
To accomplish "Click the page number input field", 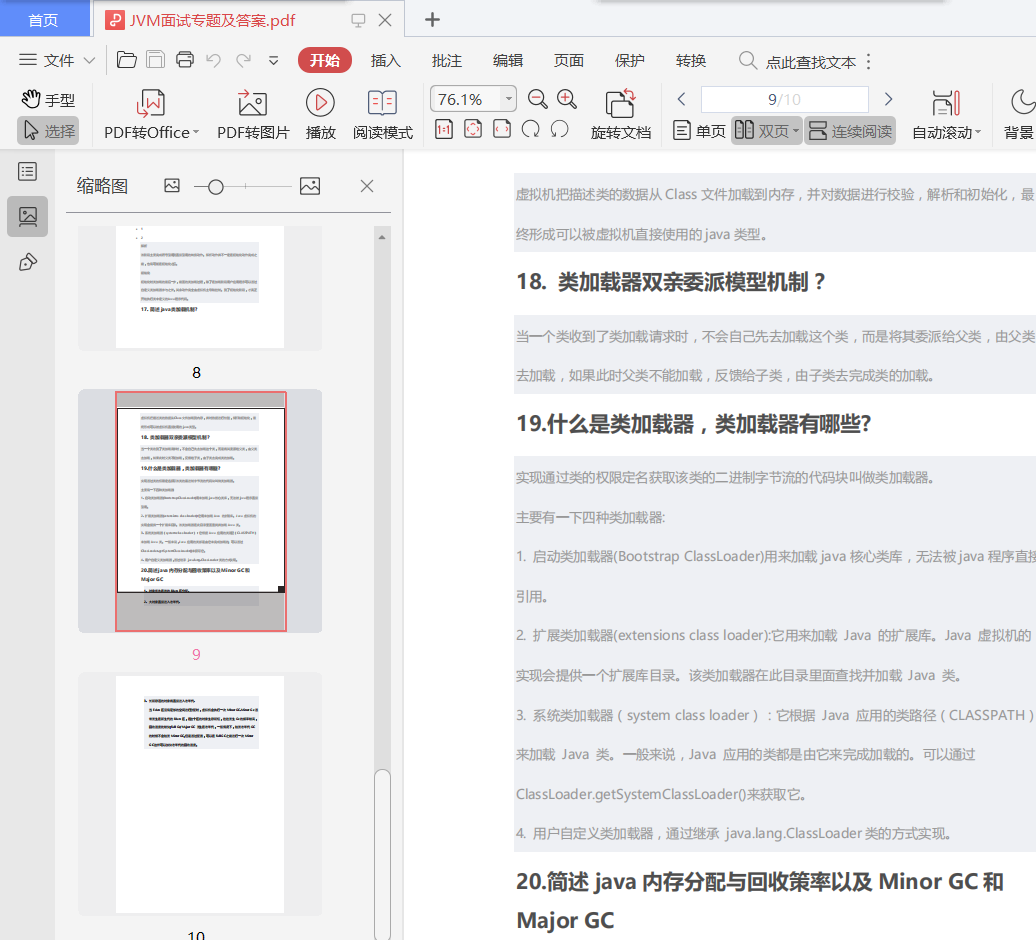I will tap(784, 99).
